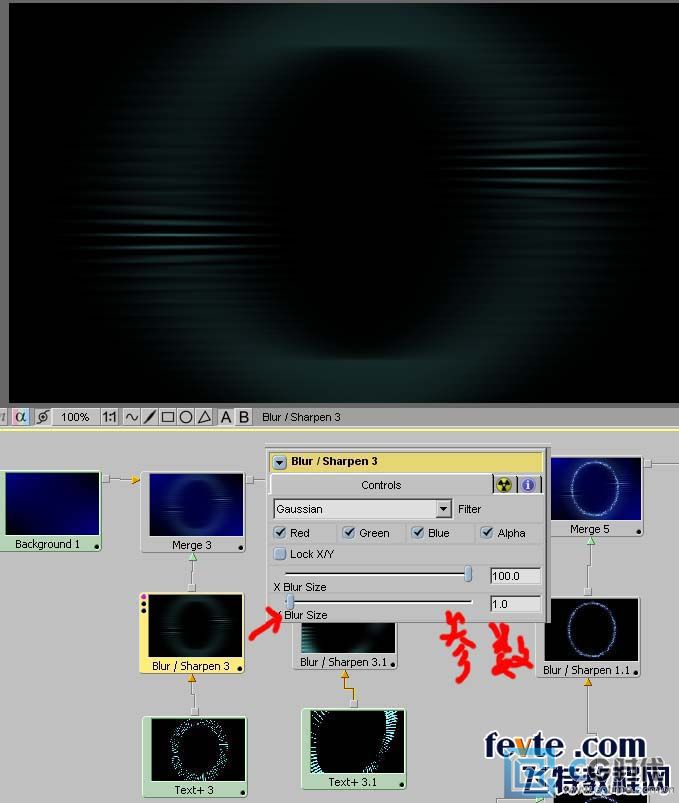The height and width of the screenshot is (803, 679).
Task: Select the ellipse mask tool
Action: [x=186, y=417]
